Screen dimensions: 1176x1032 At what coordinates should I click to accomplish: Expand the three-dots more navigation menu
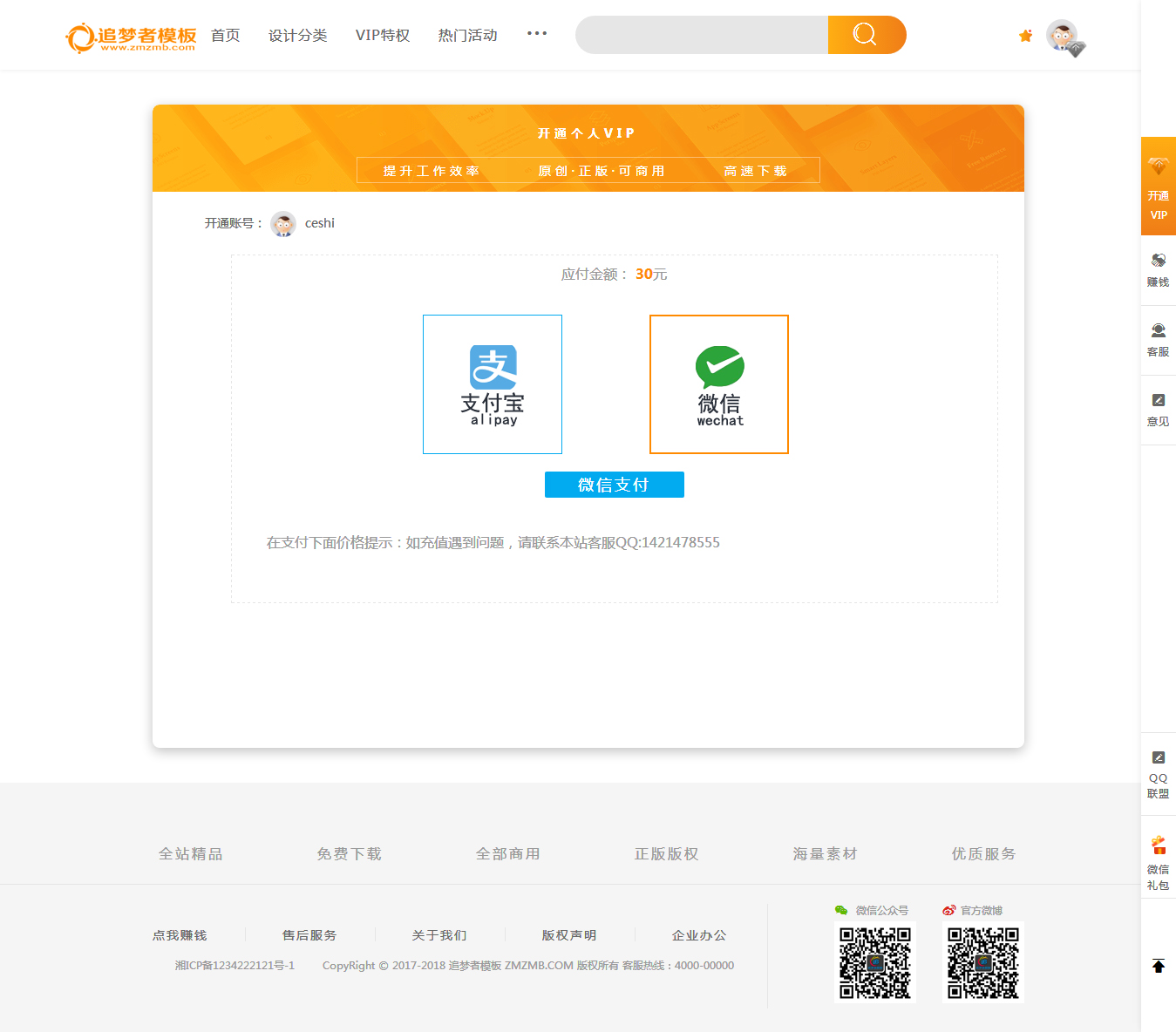(537, 34)
